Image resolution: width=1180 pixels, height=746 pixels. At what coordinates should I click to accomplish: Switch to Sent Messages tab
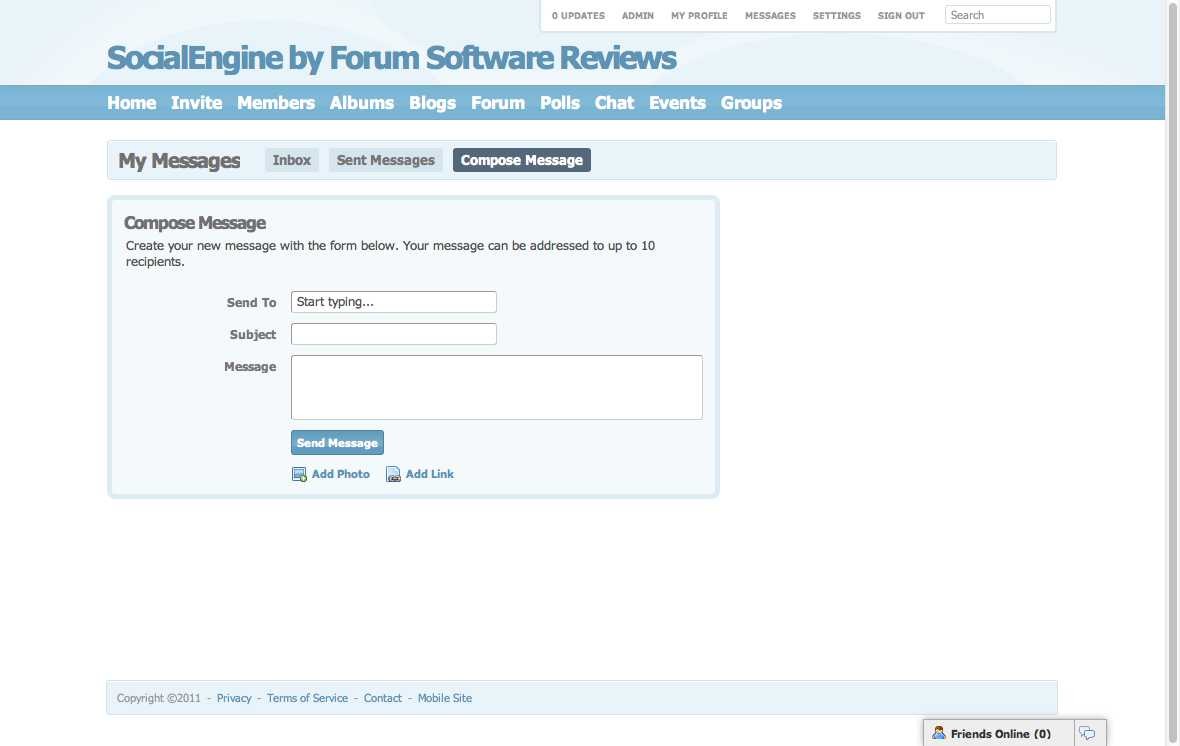tap(385, 160)
